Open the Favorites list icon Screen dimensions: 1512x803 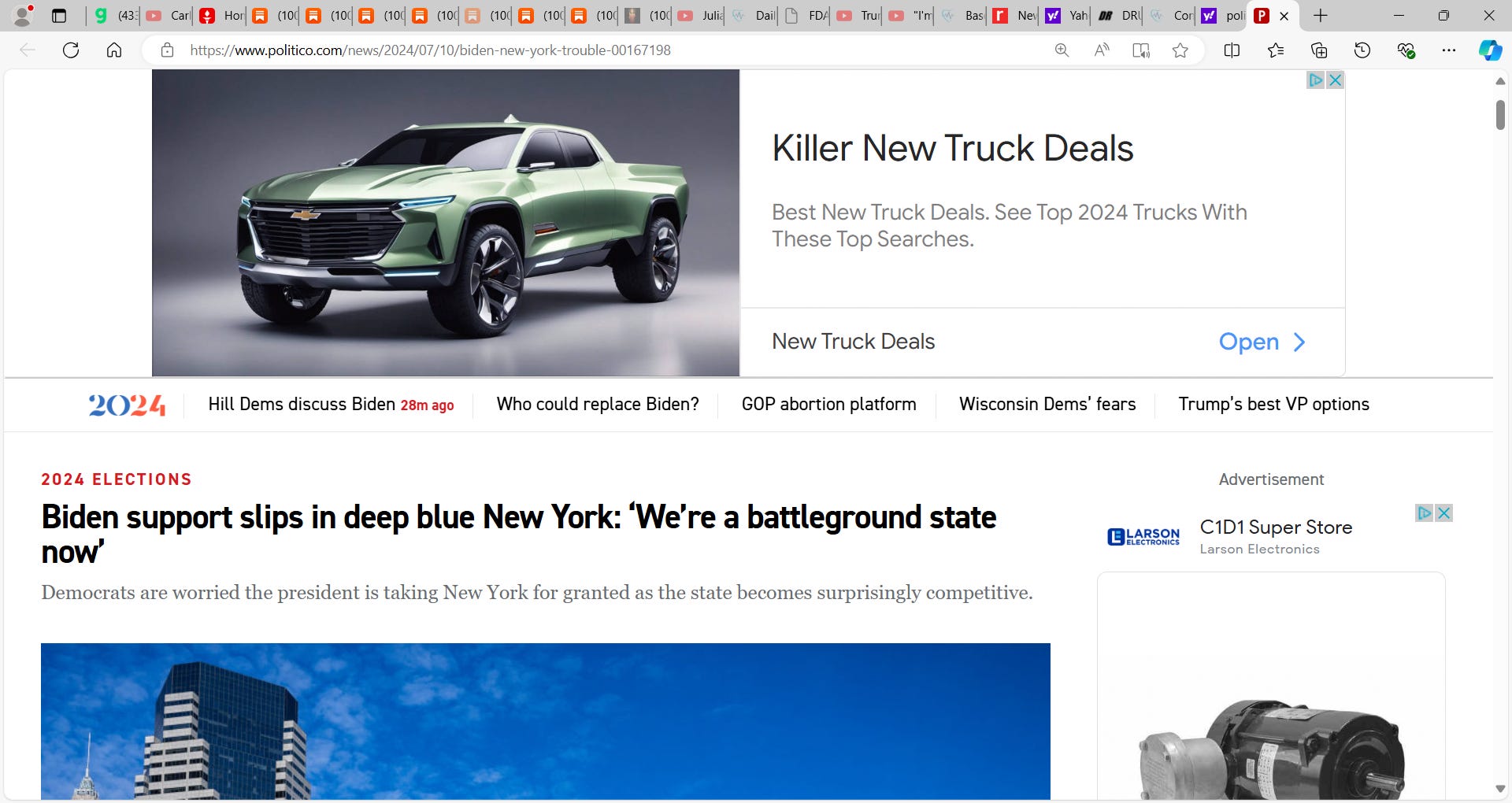tap(1276, 50)
